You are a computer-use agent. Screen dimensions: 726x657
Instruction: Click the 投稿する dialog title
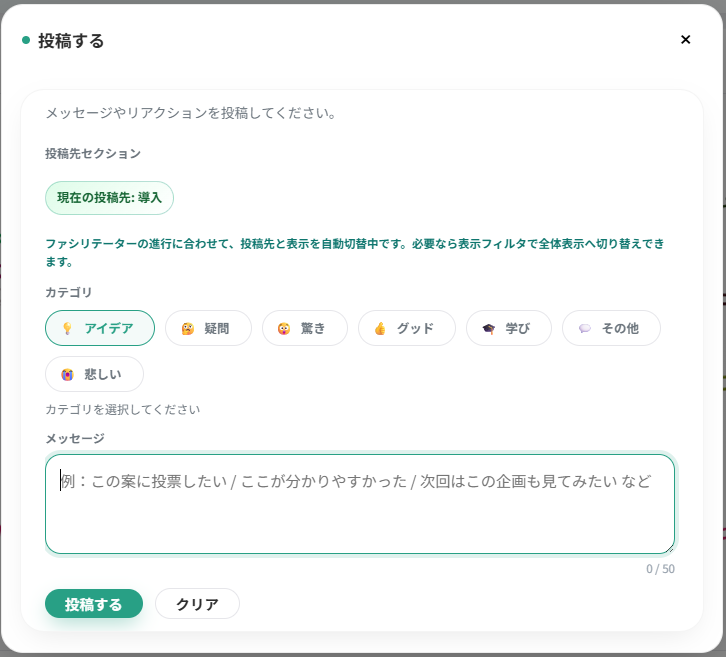coord(71,41)
